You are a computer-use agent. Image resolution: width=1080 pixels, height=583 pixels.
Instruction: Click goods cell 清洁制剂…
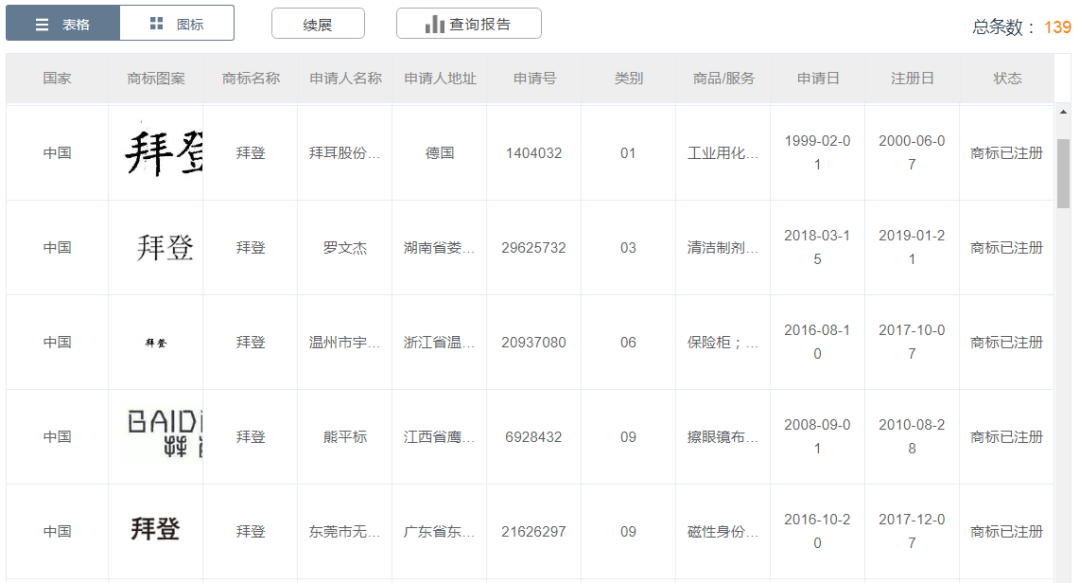coord(723,247)
